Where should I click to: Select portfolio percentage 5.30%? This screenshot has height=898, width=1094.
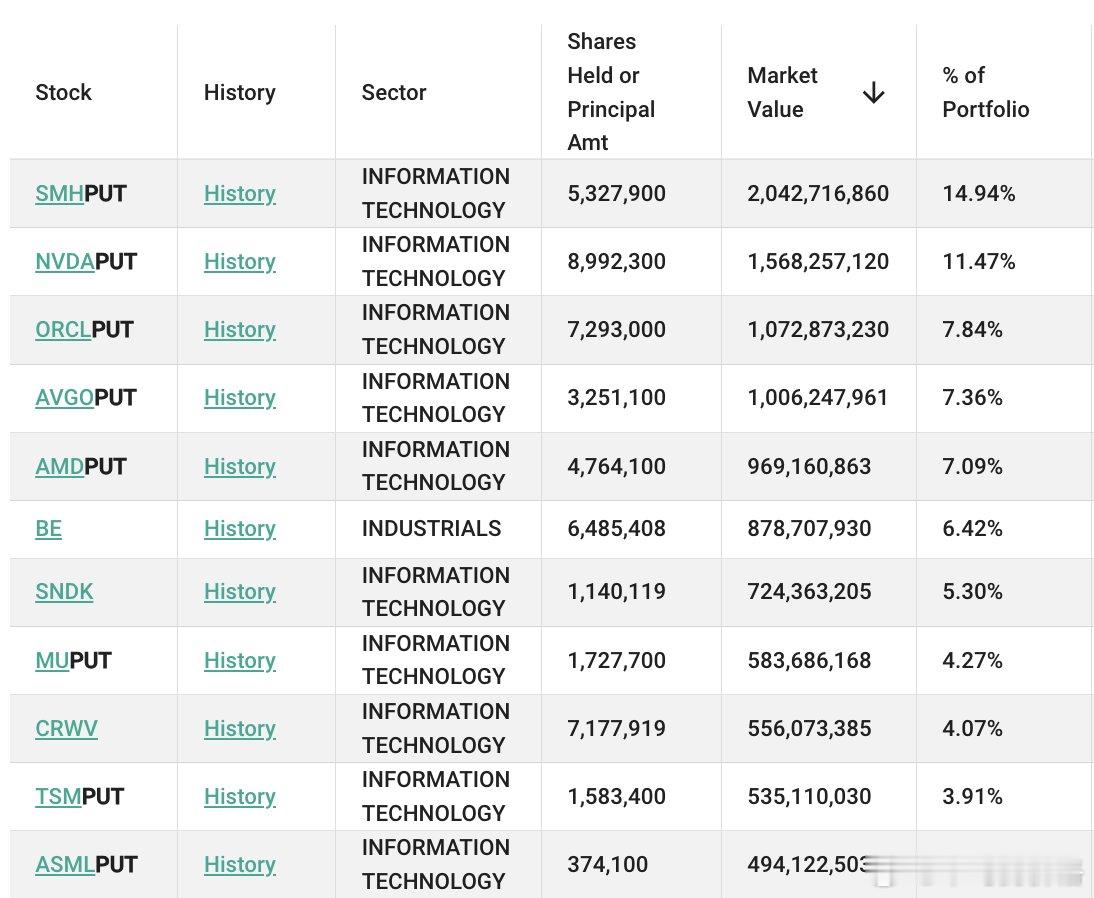tap(973, 592)
